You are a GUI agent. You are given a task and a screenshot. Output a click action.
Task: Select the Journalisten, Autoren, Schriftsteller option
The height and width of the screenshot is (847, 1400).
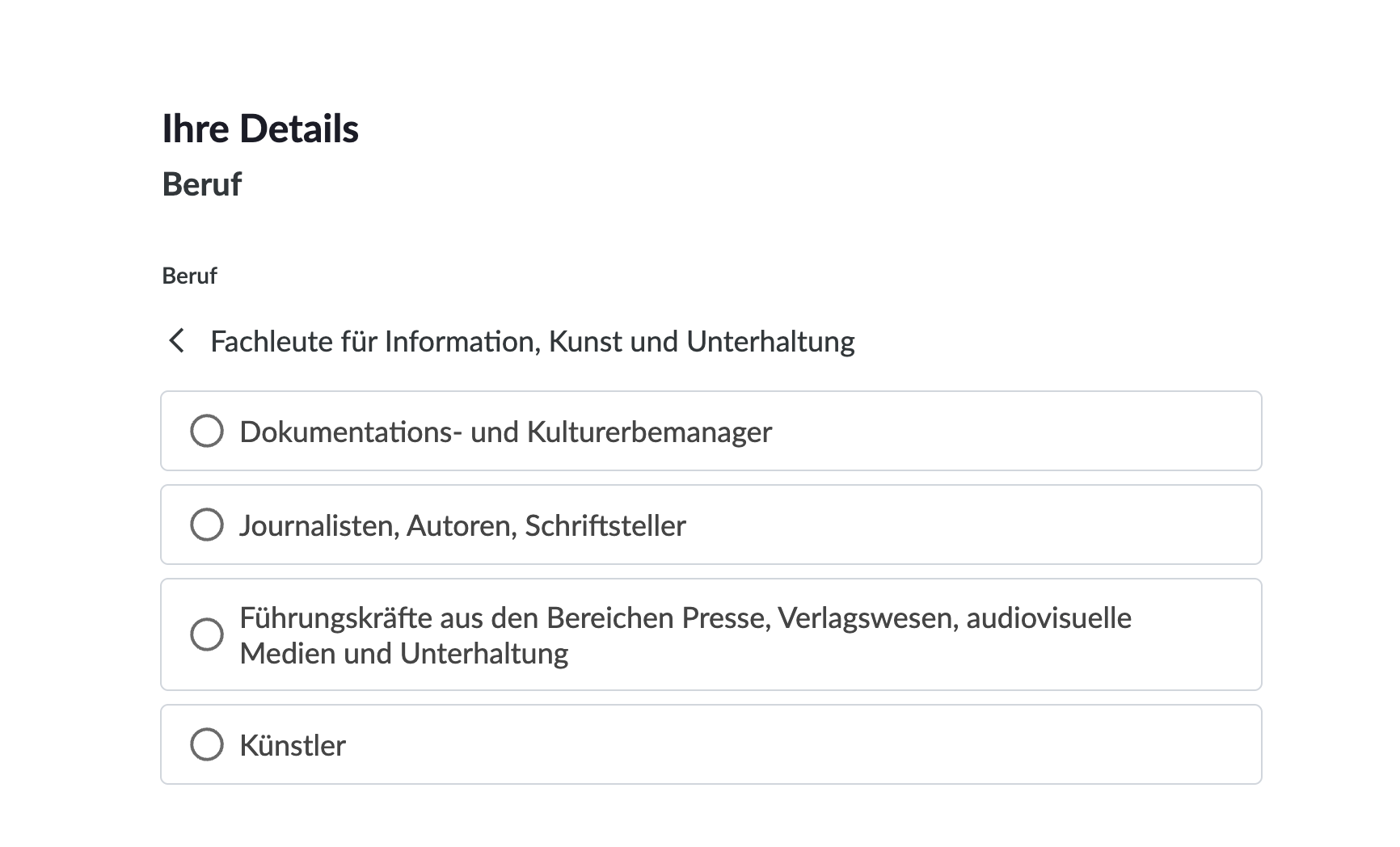coord(207,525)
